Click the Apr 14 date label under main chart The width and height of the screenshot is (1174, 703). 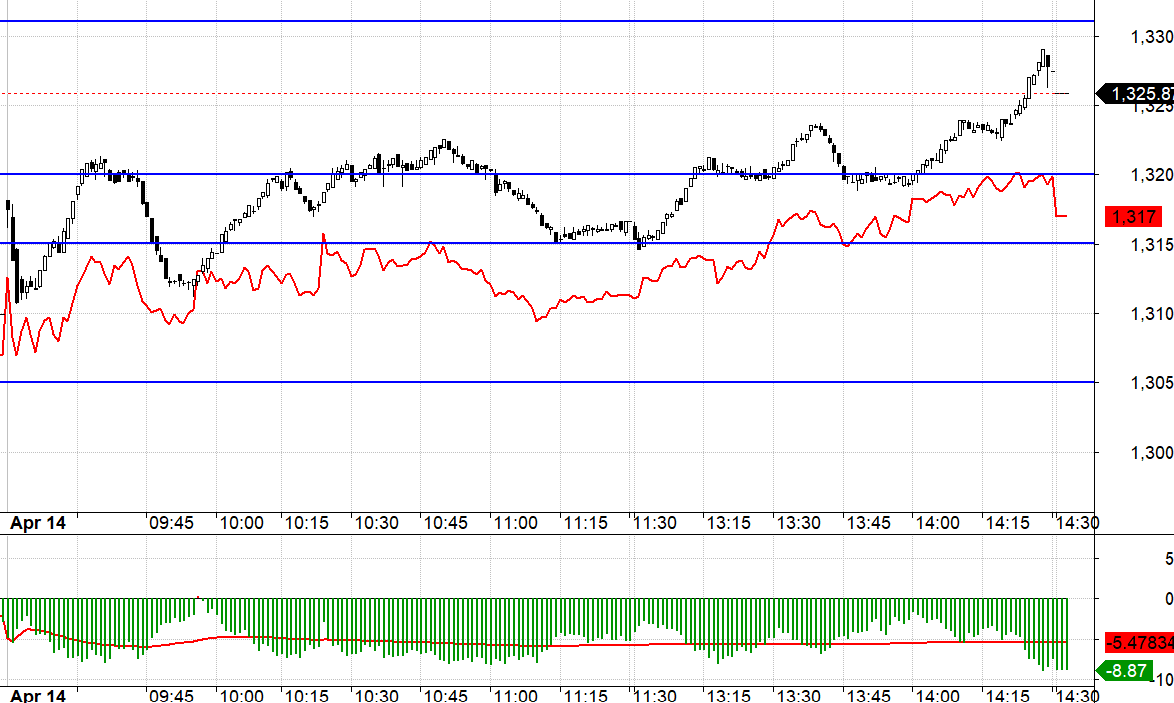pos(37,523)
